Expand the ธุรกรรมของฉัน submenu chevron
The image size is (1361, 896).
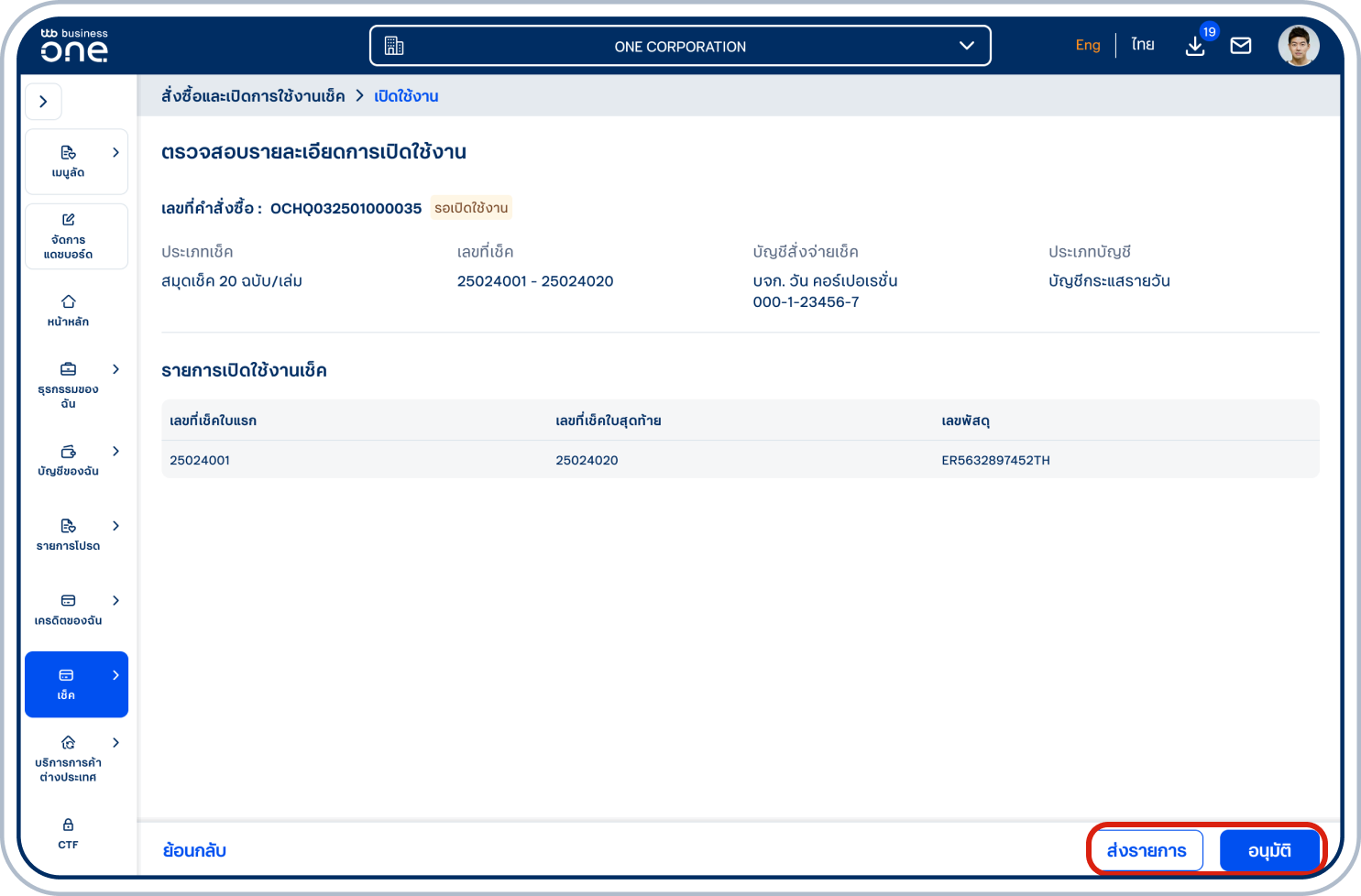tap(115, 369)
